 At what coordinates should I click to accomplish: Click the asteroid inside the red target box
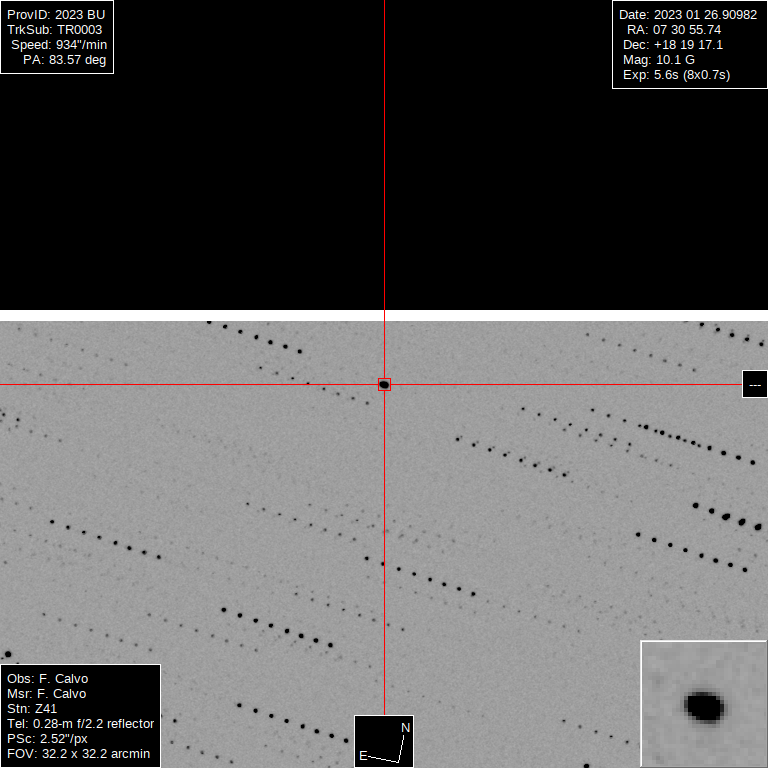[x=384, y=385]
